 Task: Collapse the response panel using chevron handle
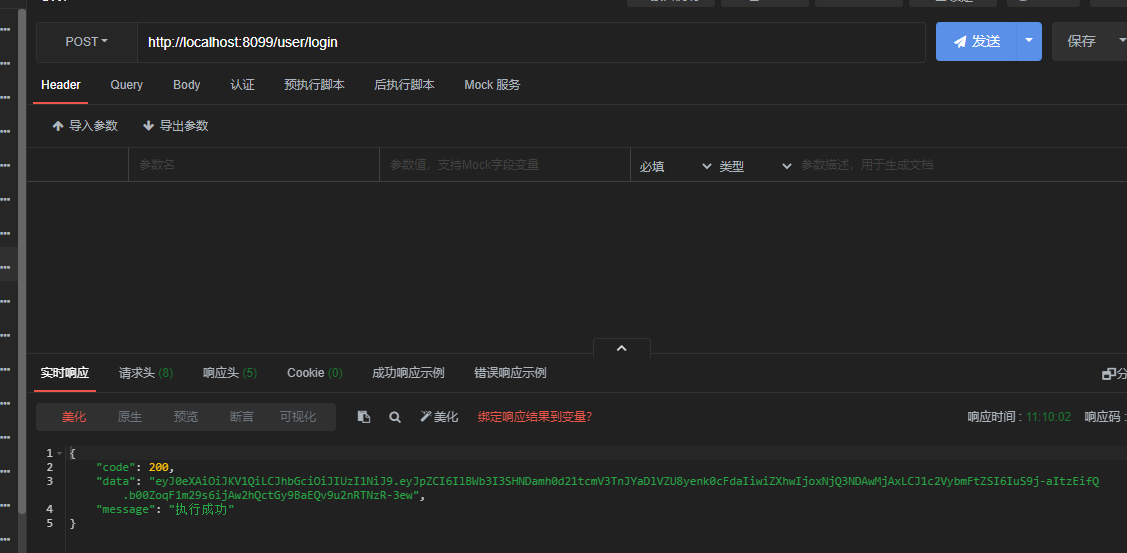click(622, 347)
